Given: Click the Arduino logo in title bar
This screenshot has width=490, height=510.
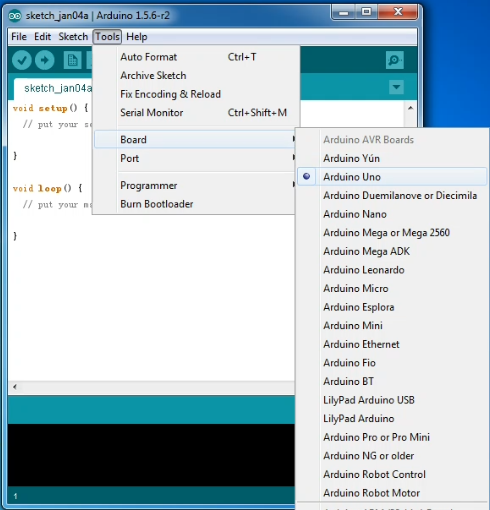Looking at the screenshot, I should point(15,16).
